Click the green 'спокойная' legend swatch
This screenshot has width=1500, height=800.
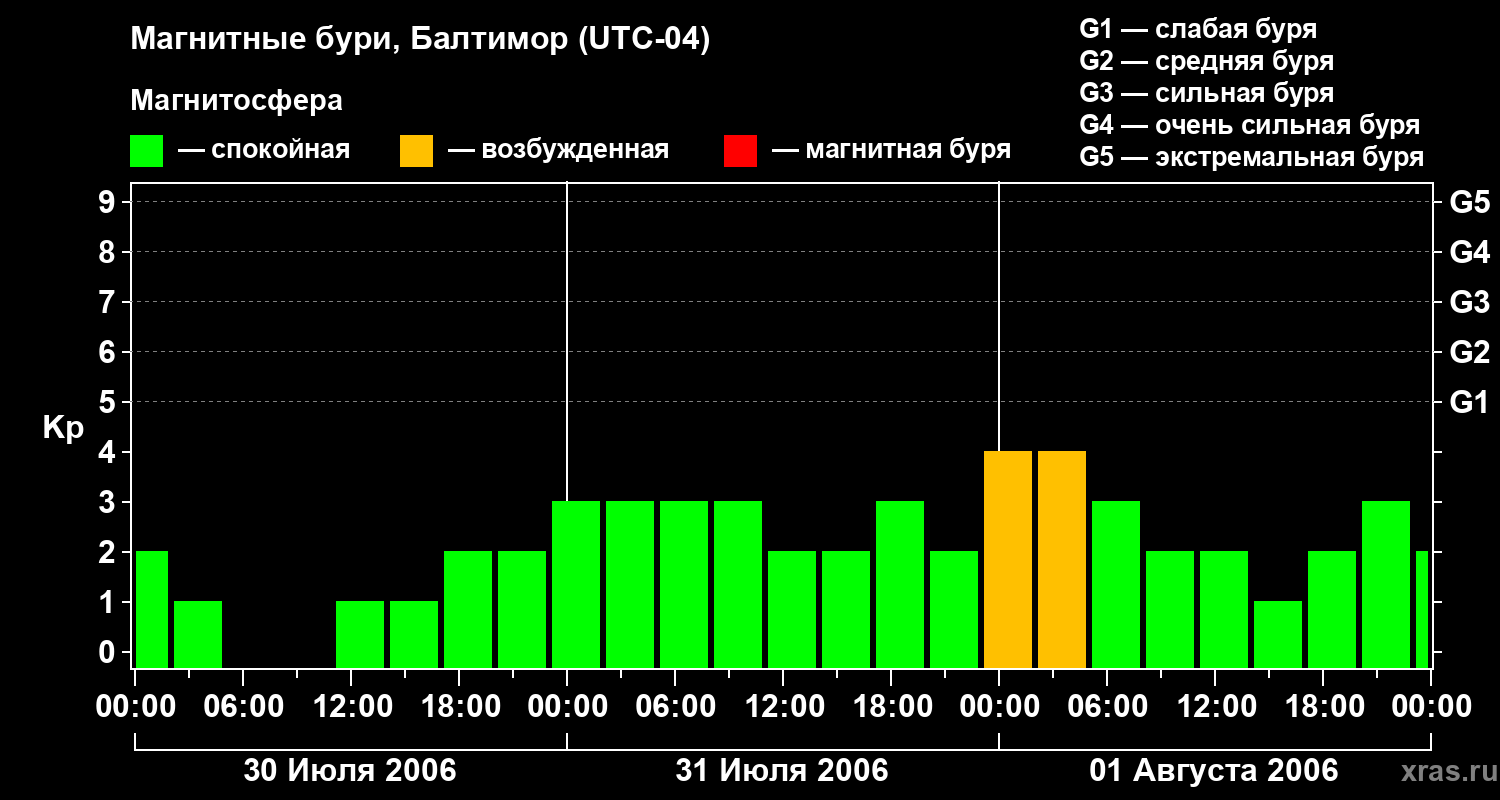(x=147, y=151)
